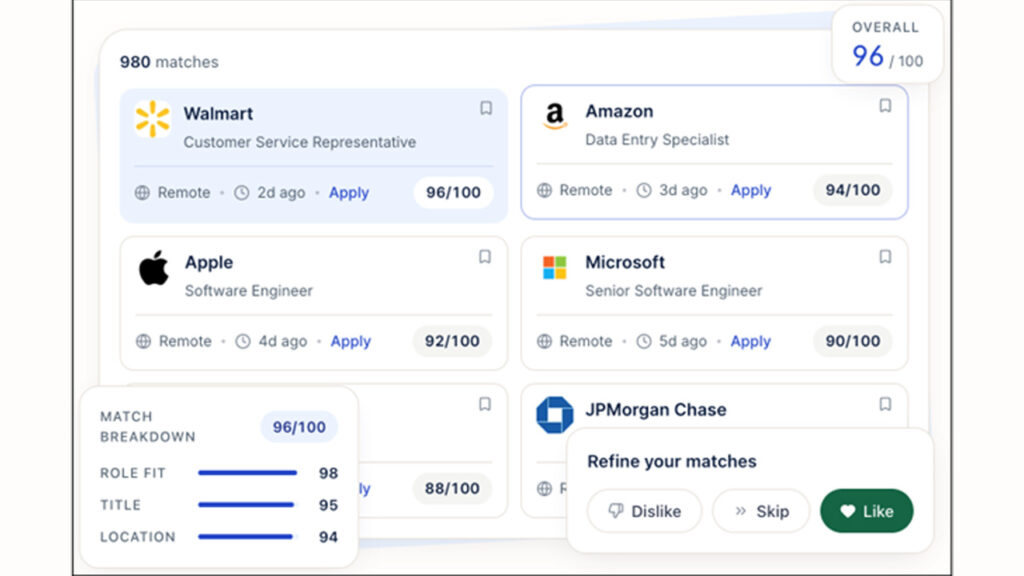Select the Customer Service Representative title
This screenshot has height=576, width=1024.
[x=300, y=142]
